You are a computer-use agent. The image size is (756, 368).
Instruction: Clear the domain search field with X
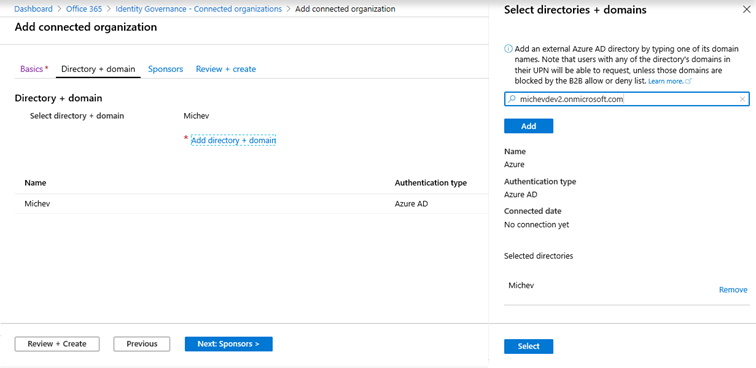(743, 99)
